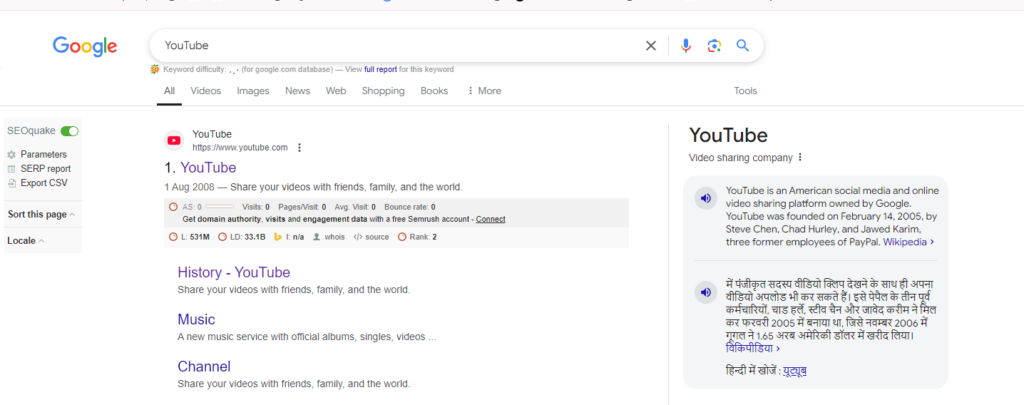1024x405 pixels.
Task: Click SEOquake Parameters gear icon
Action: point(11,155)
